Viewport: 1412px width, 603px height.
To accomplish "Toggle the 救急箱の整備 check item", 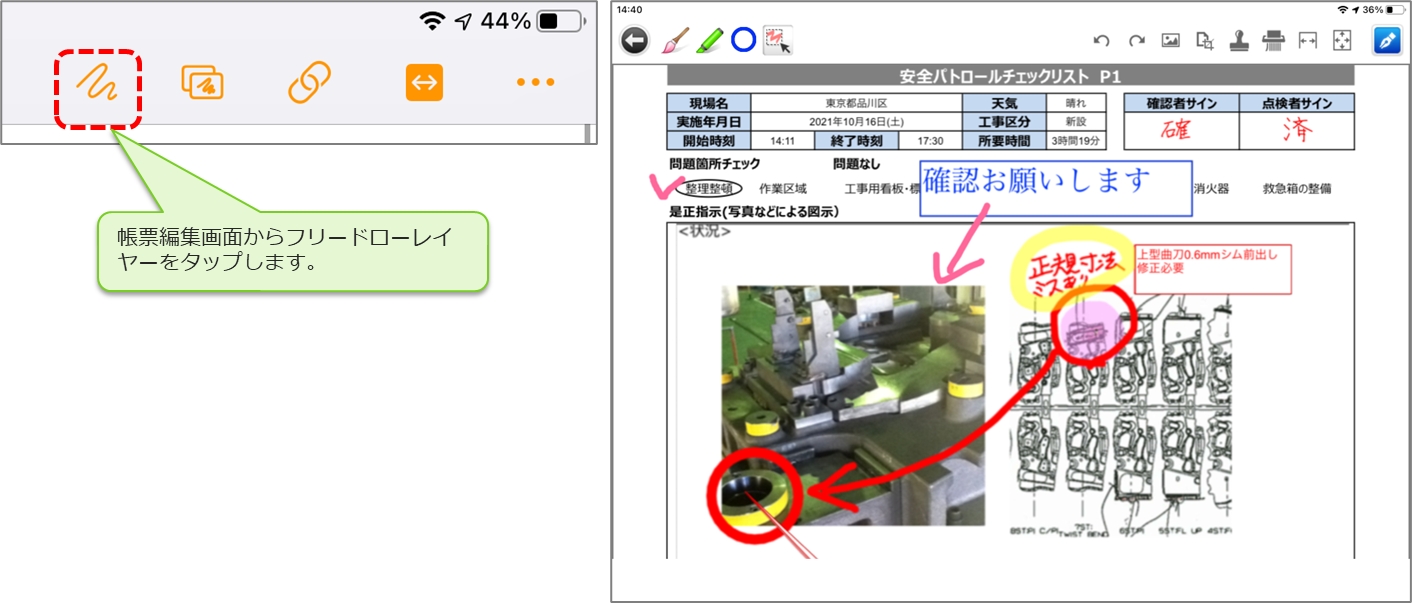I will click(x=1297, y=188).
